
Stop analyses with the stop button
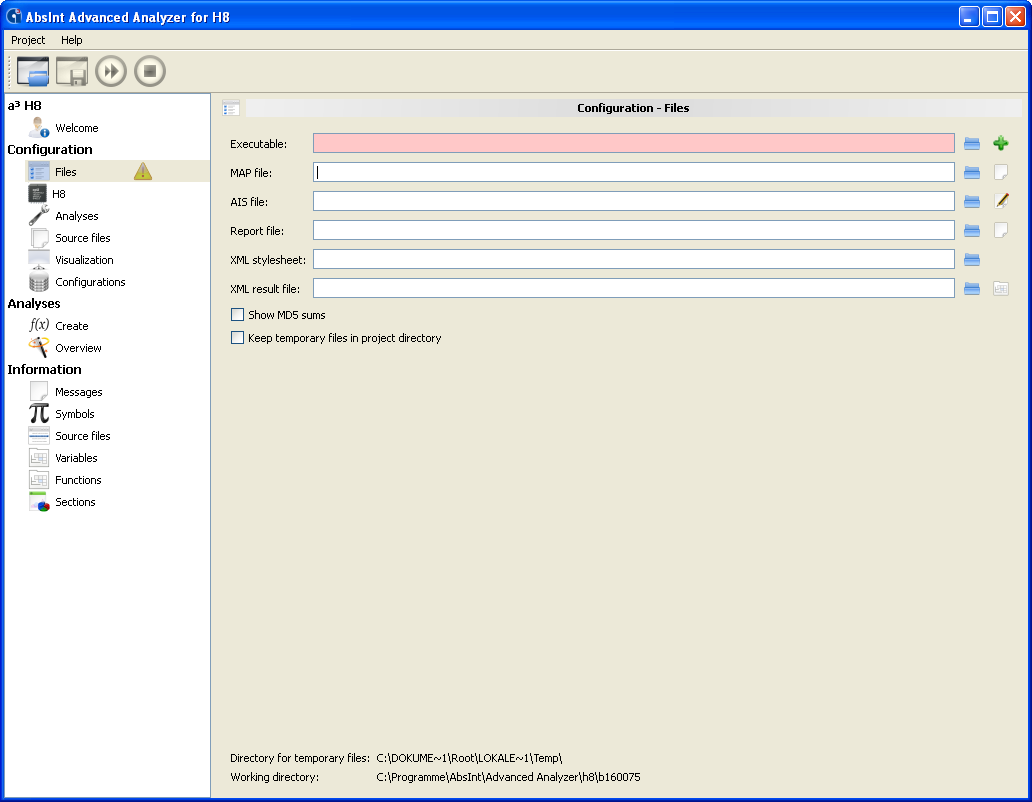[x=149, y=71]
